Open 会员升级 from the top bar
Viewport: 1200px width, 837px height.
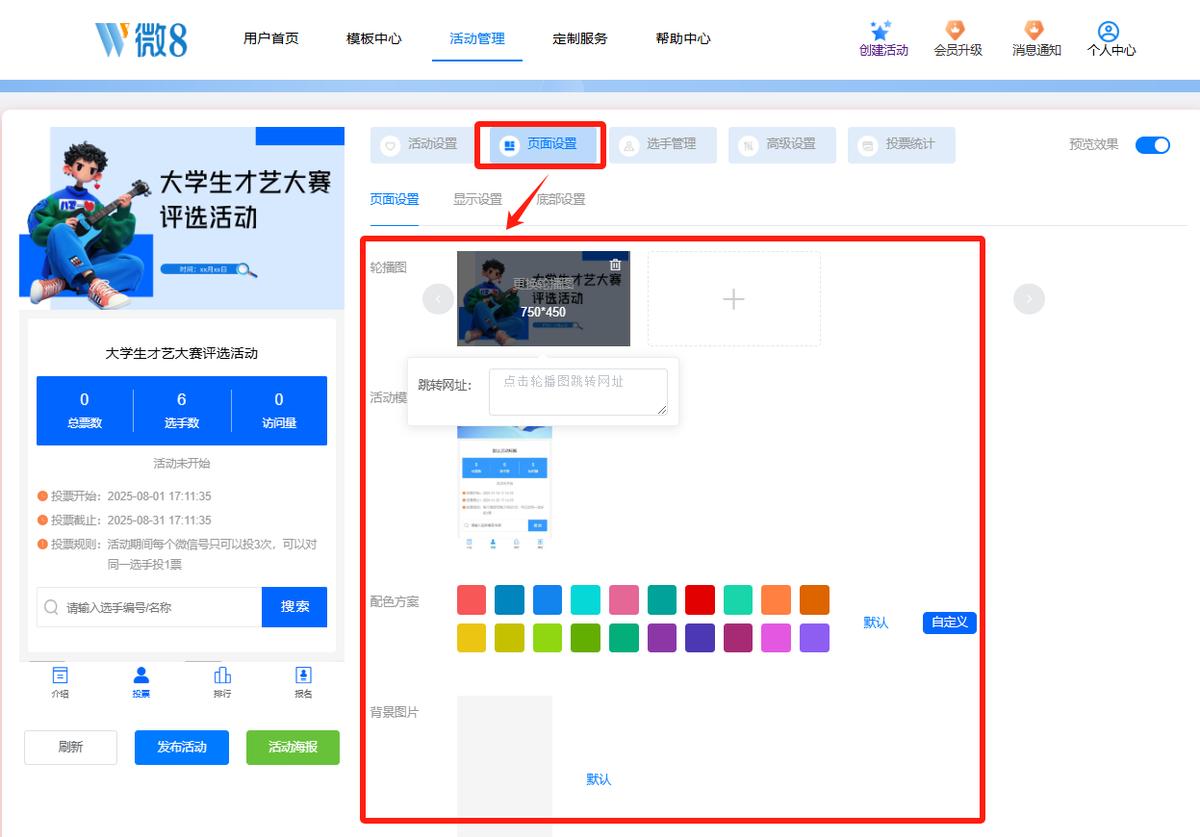[x=957, y=39]
